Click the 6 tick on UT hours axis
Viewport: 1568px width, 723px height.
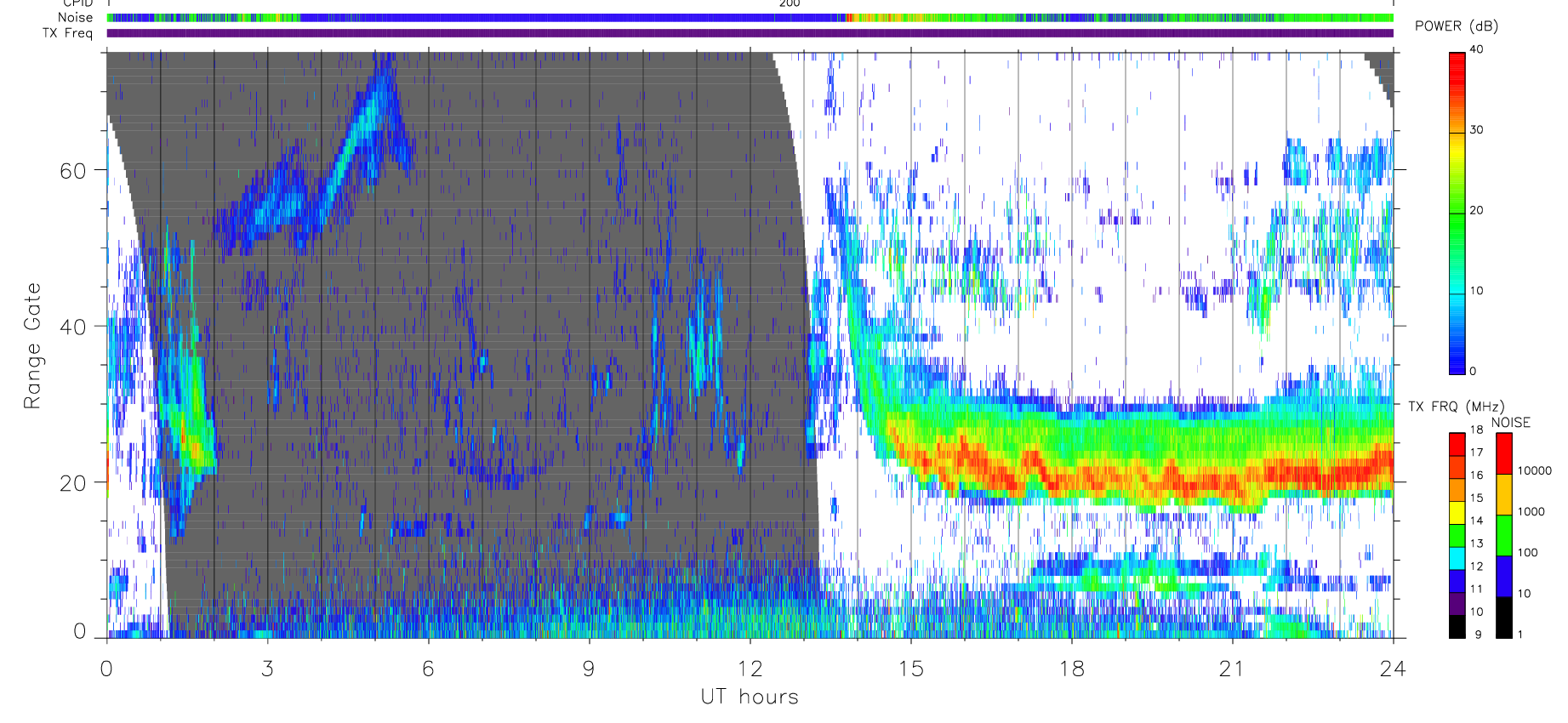tap(429, 669)
